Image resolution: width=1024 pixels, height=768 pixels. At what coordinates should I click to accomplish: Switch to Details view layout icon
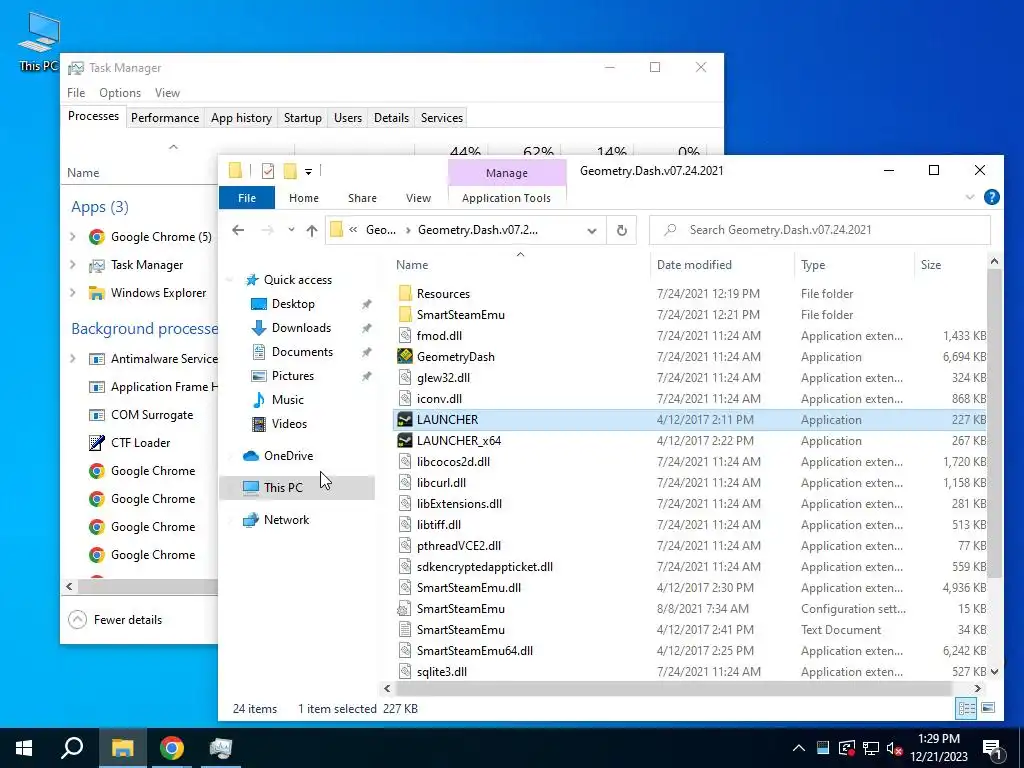[967, 708]
